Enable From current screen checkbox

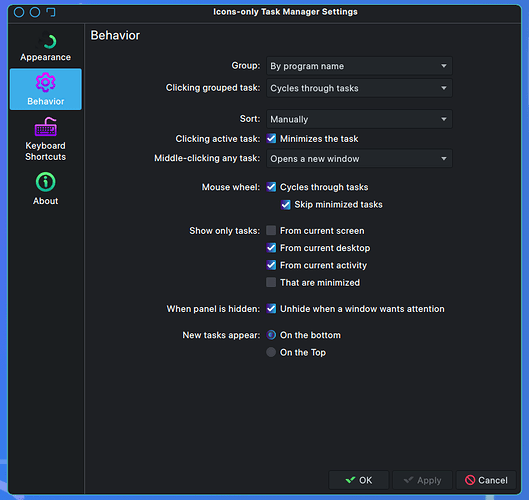pyautogui.click(x=271, y=230)
